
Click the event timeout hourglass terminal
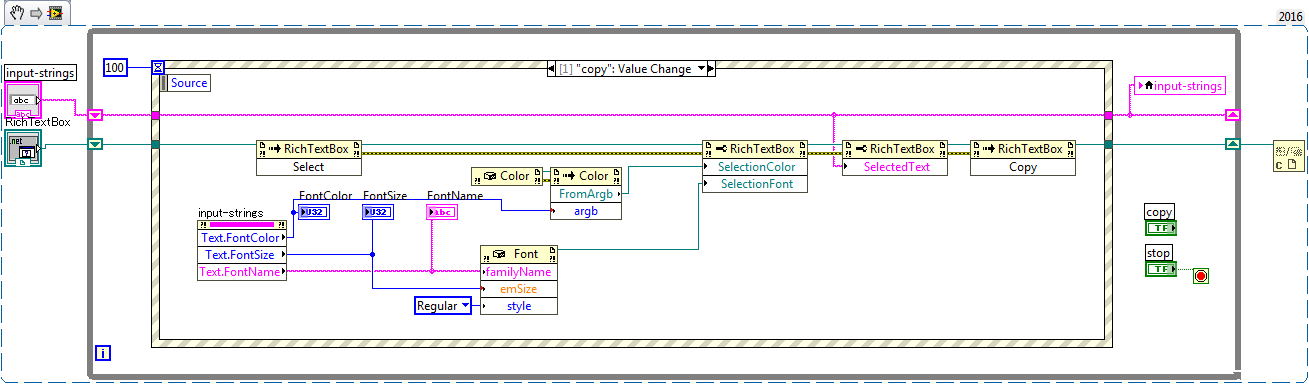[158, 67]
